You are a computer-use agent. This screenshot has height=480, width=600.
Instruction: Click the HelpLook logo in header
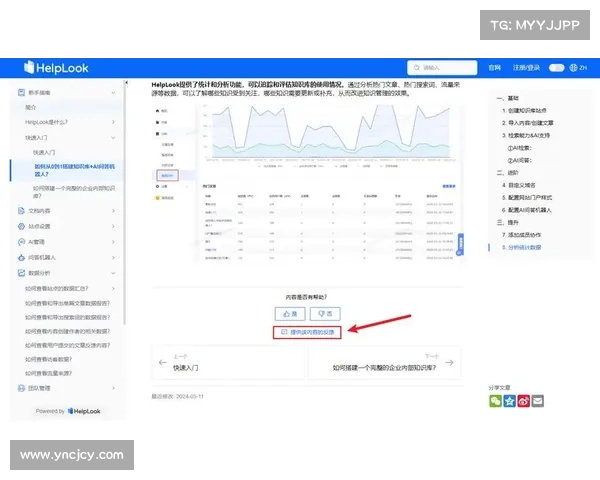pos(57,68)
